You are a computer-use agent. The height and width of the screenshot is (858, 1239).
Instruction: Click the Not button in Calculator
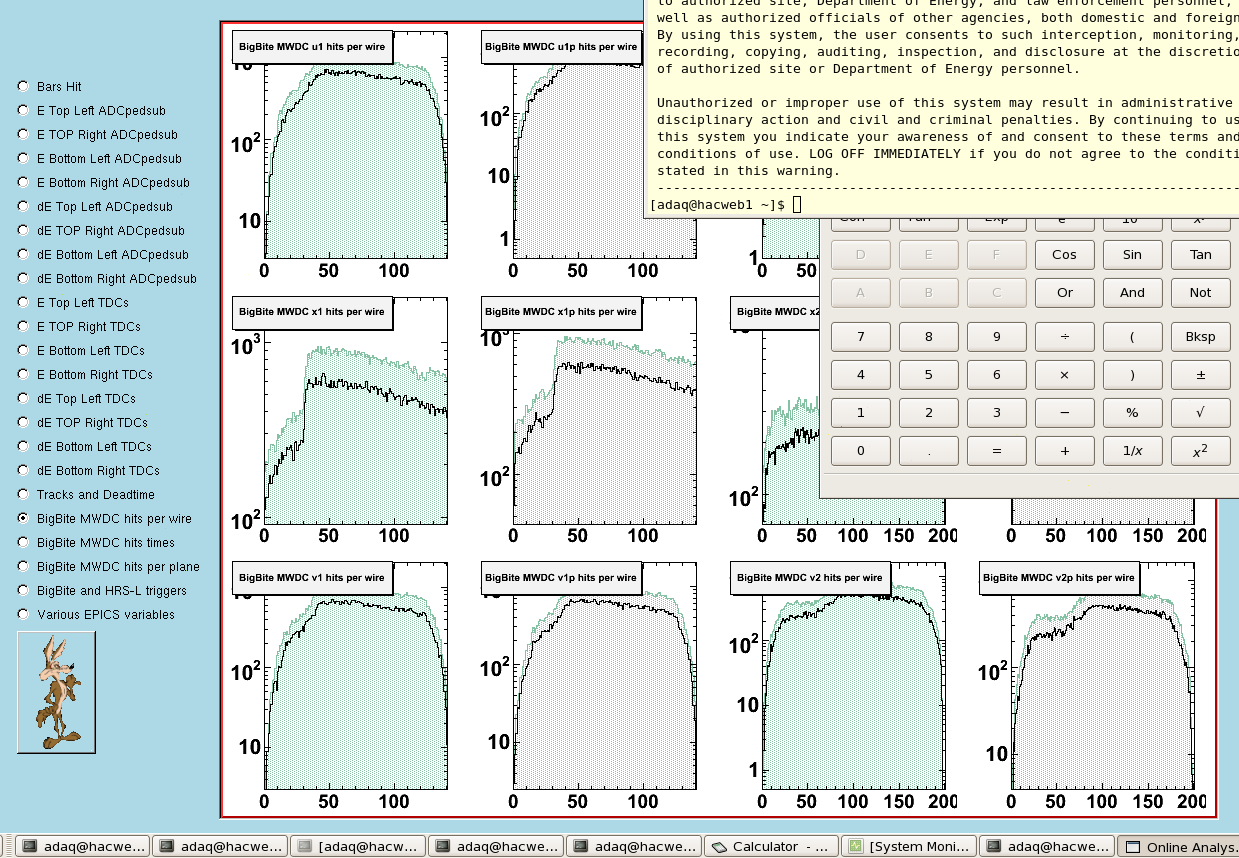click(1200, 293)
